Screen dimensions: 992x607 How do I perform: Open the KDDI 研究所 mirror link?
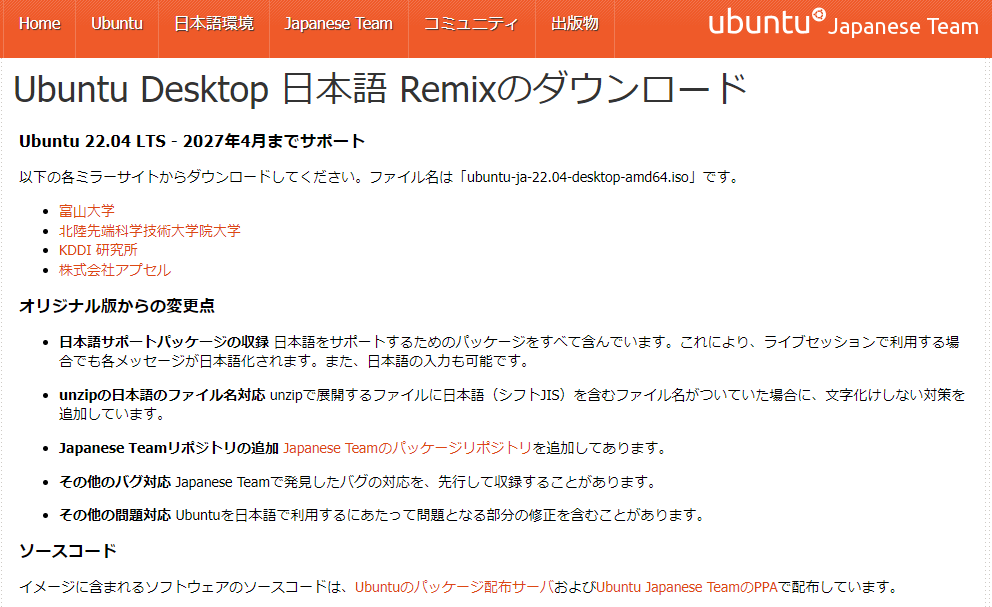pyautogui.click(x=98, y=250)
